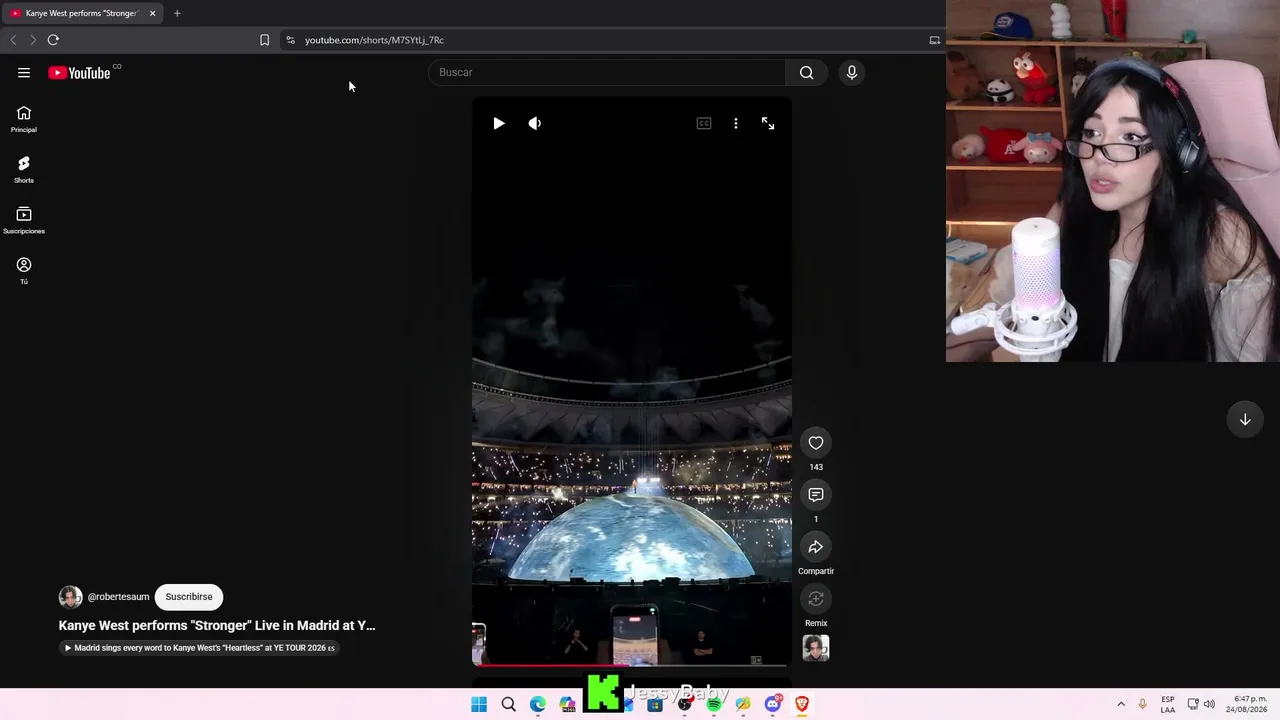Click the YouTube logo
The image size is (1280, 720).
pos(79,73)
